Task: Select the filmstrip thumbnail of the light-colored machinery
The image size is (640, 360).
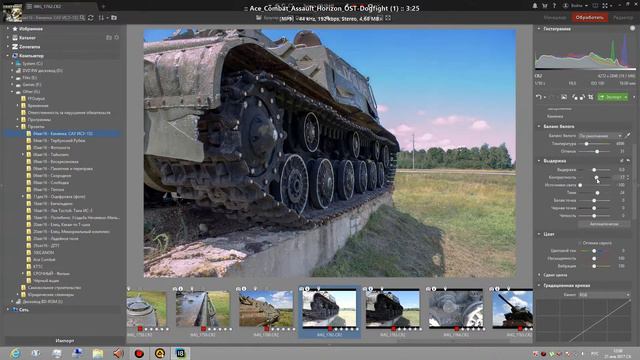Action: [456, 309]
